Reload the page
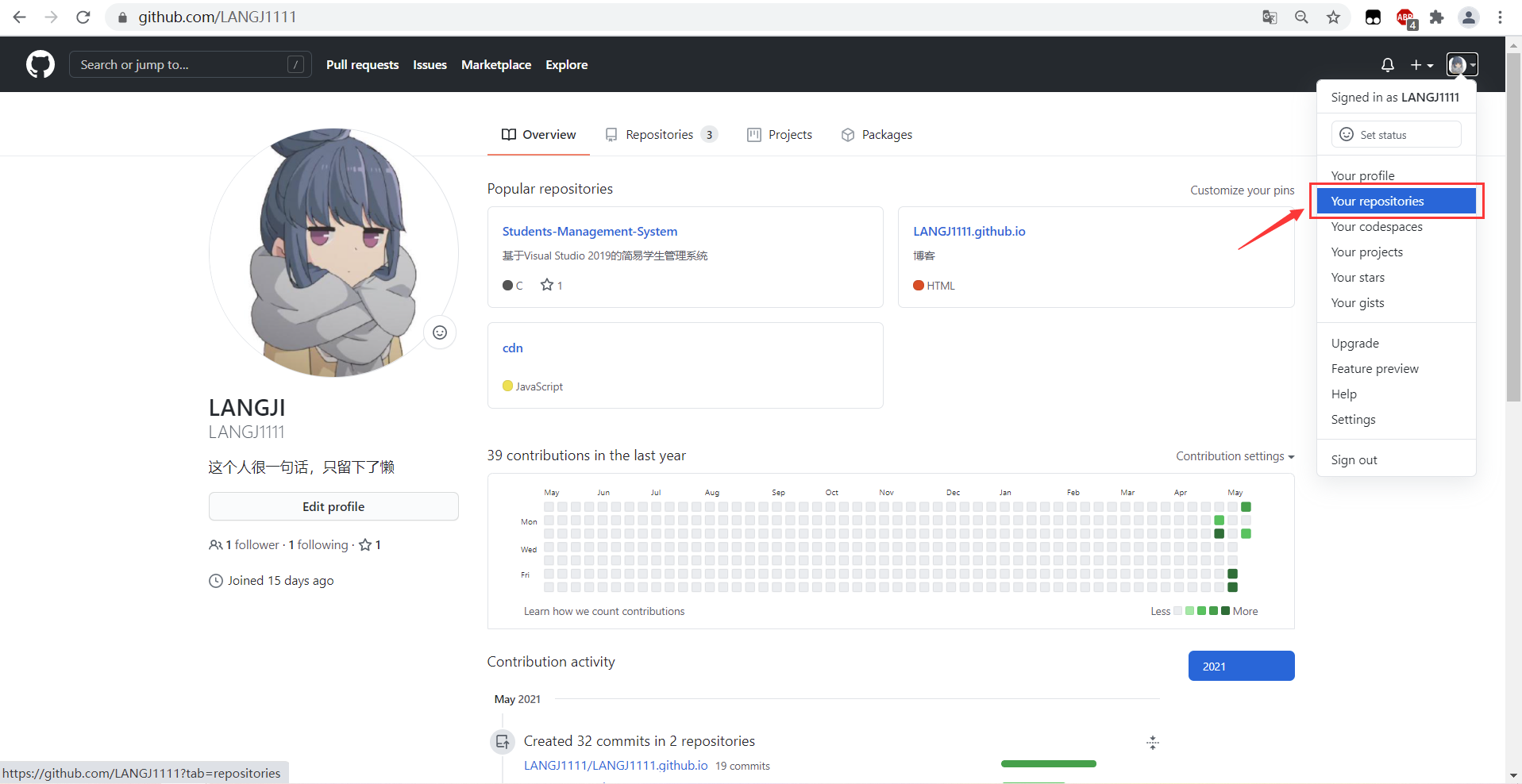 pyautogui.click(x=83, y=17)
